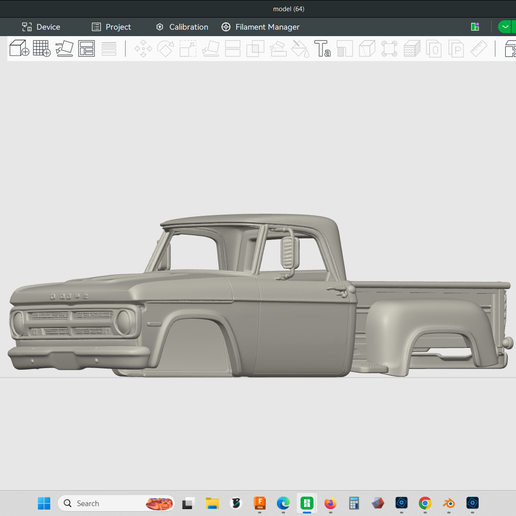Viewport: 516px width, 516px height.
Task: Open the Windows Start menu
Action: [x=44, y=503]
